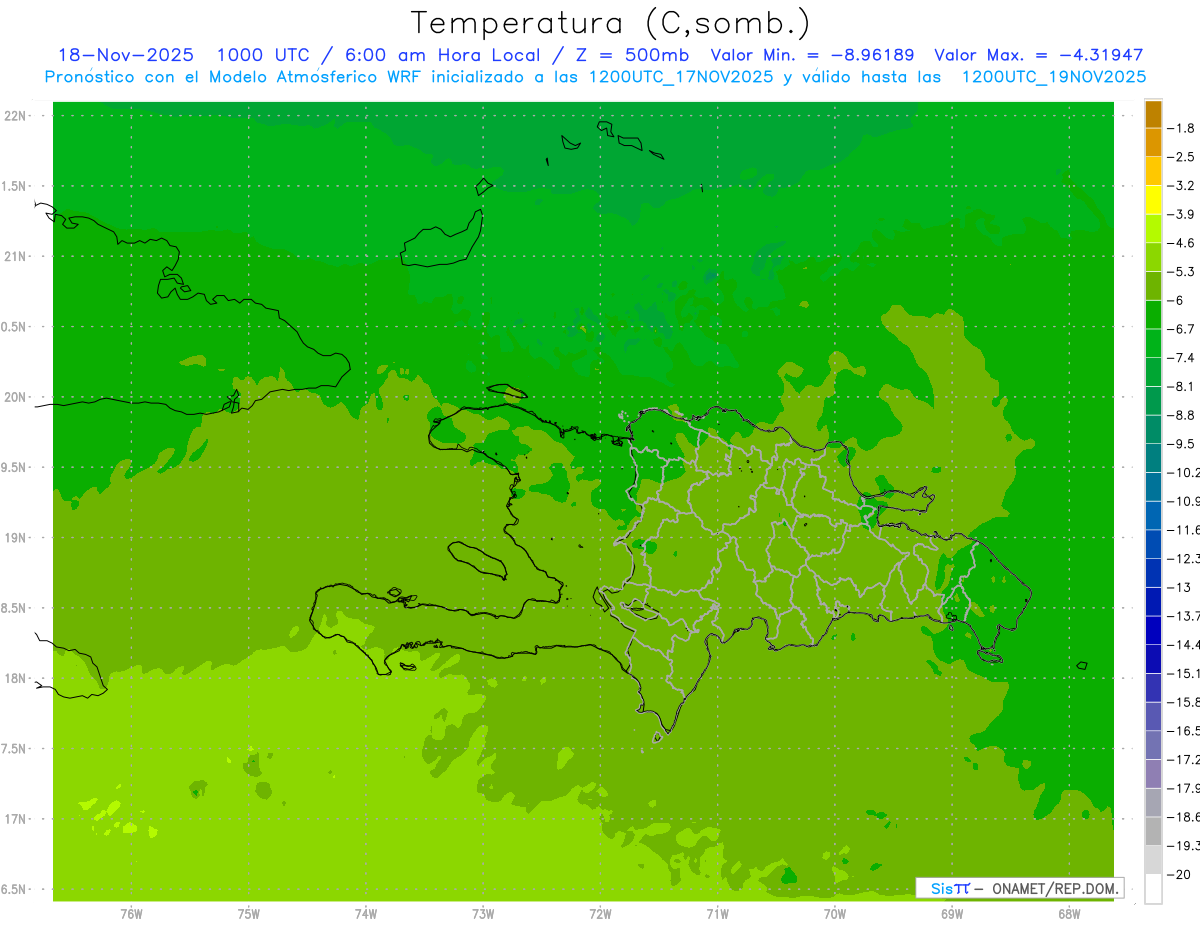Click the '-9.5' legend value
Screen dimensions: 1200x927
tap(1181, 444)
